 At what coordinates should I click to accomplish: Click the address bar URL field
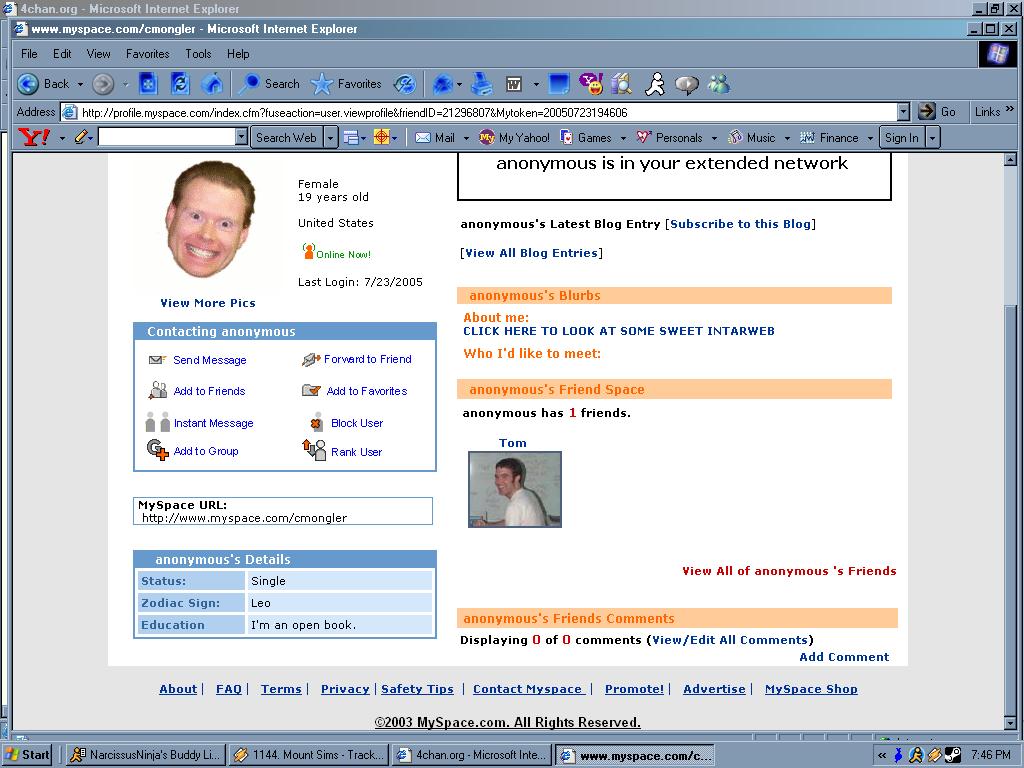point(479,112)
